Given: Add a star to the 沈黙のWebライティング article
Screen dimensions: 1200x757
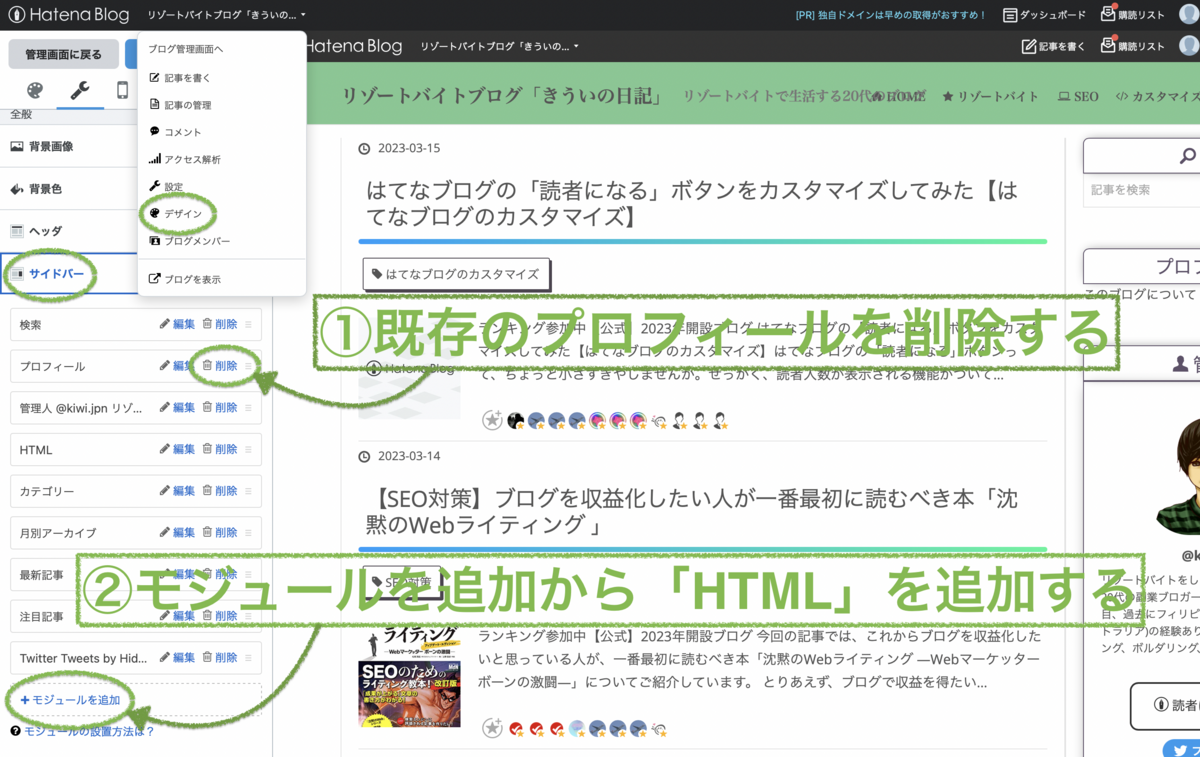Looking at the screenshot, I should tap(491, 729).
